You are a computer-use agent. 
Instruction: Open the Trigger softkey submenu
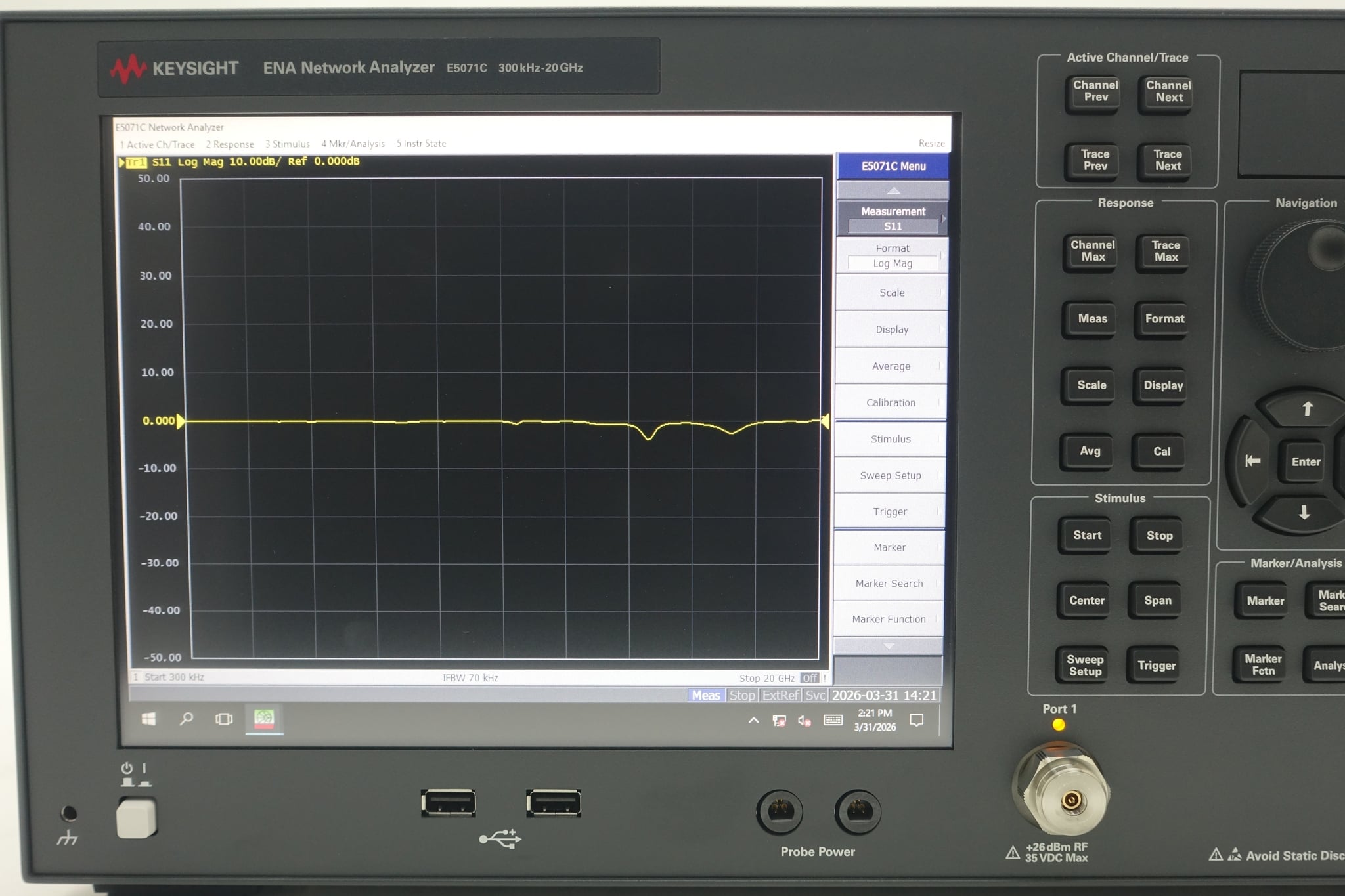(x=890, y=511)
